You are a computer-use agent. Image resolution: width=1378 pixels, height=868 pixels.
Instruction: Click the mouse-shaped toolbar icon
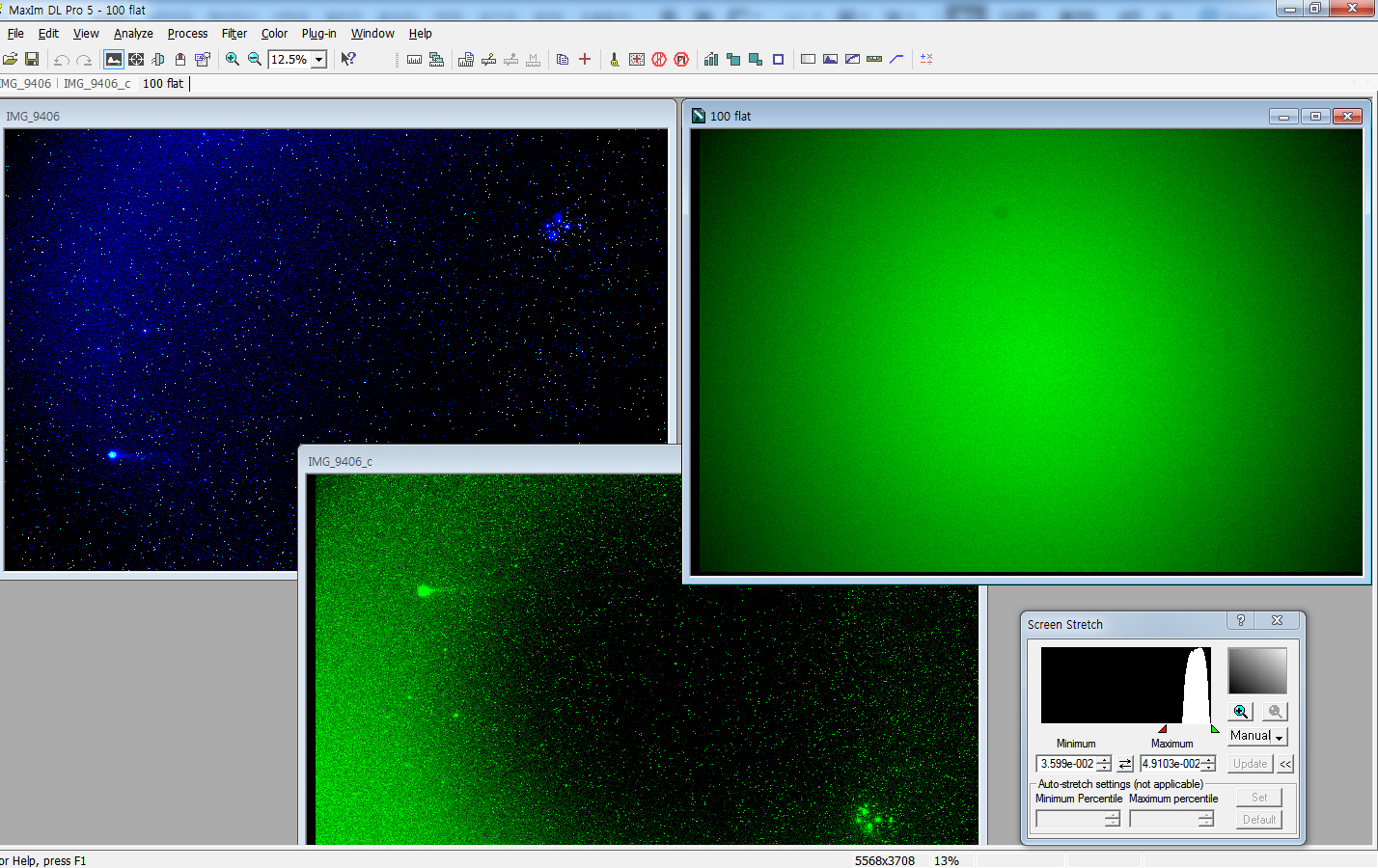click(x=180, y=59)
